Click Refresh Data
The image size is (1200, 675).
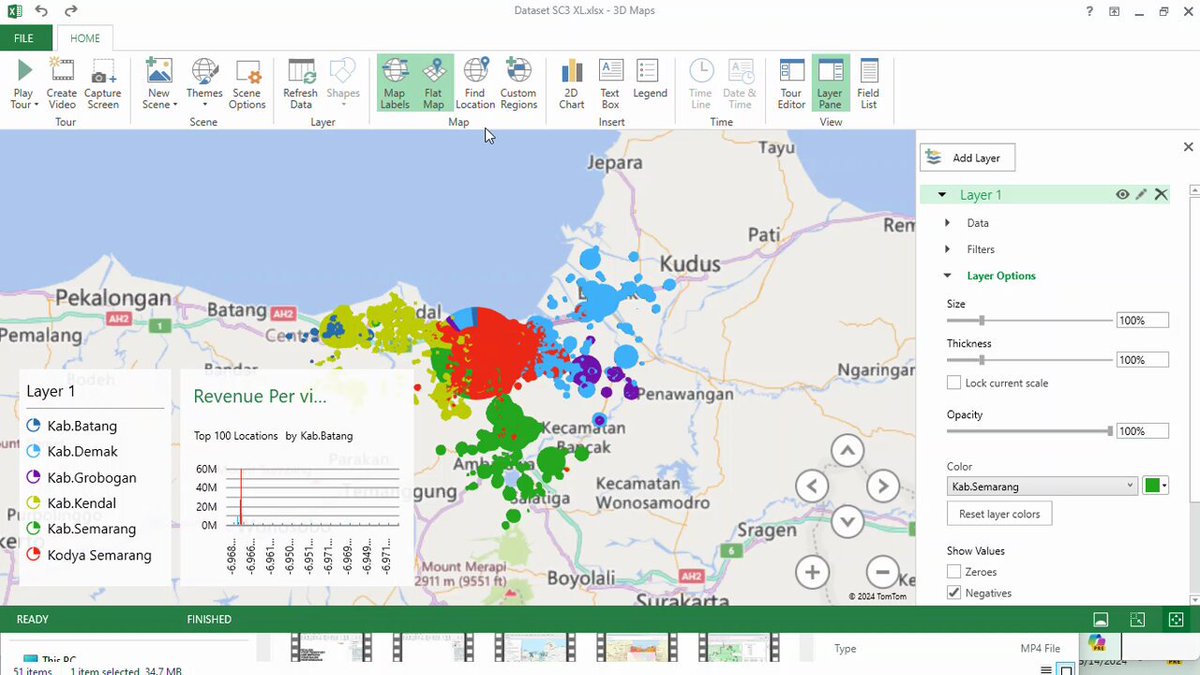click(x=301, y=84)
